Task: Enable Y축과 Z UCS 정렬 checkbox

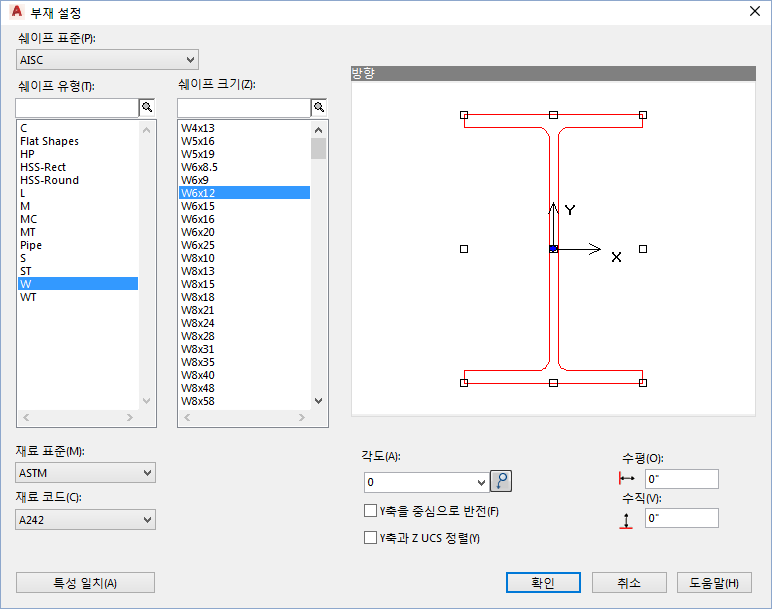Action: click(x=370, y=537)
